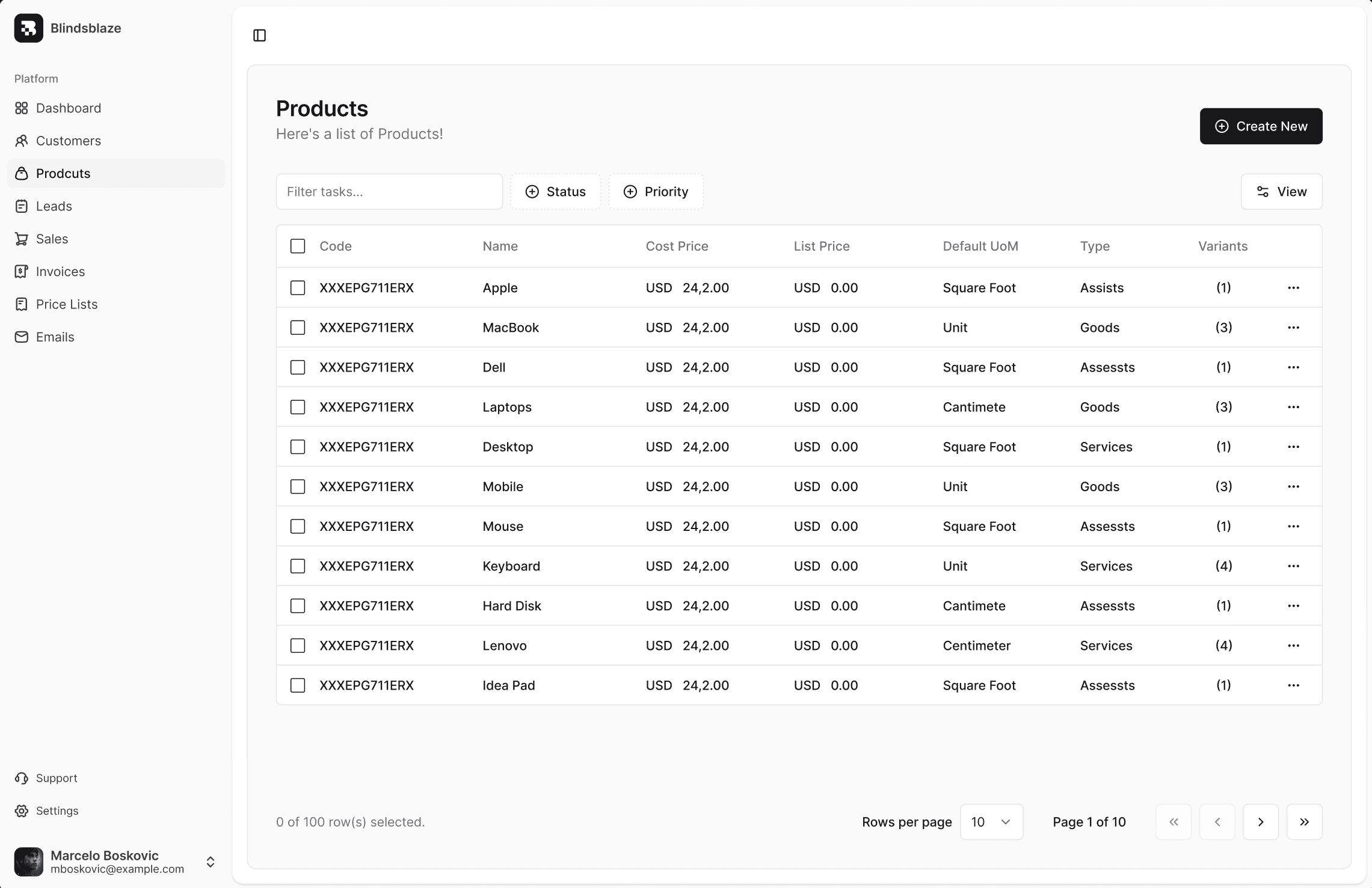Click the Create New button
The height and width of the screenshot is (888, 1372).
(1261, 126)
